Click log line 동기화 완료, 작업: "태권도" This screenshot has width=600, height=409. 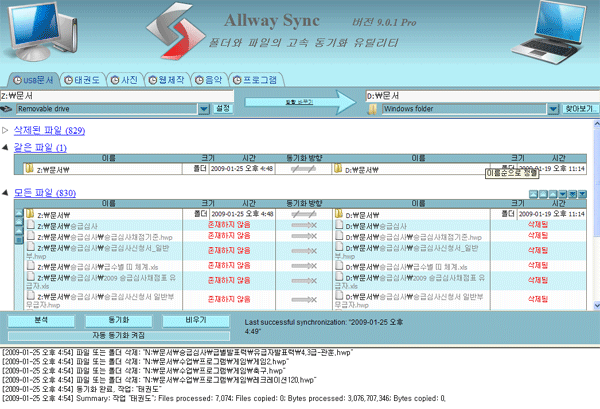(x=82, y=389)
